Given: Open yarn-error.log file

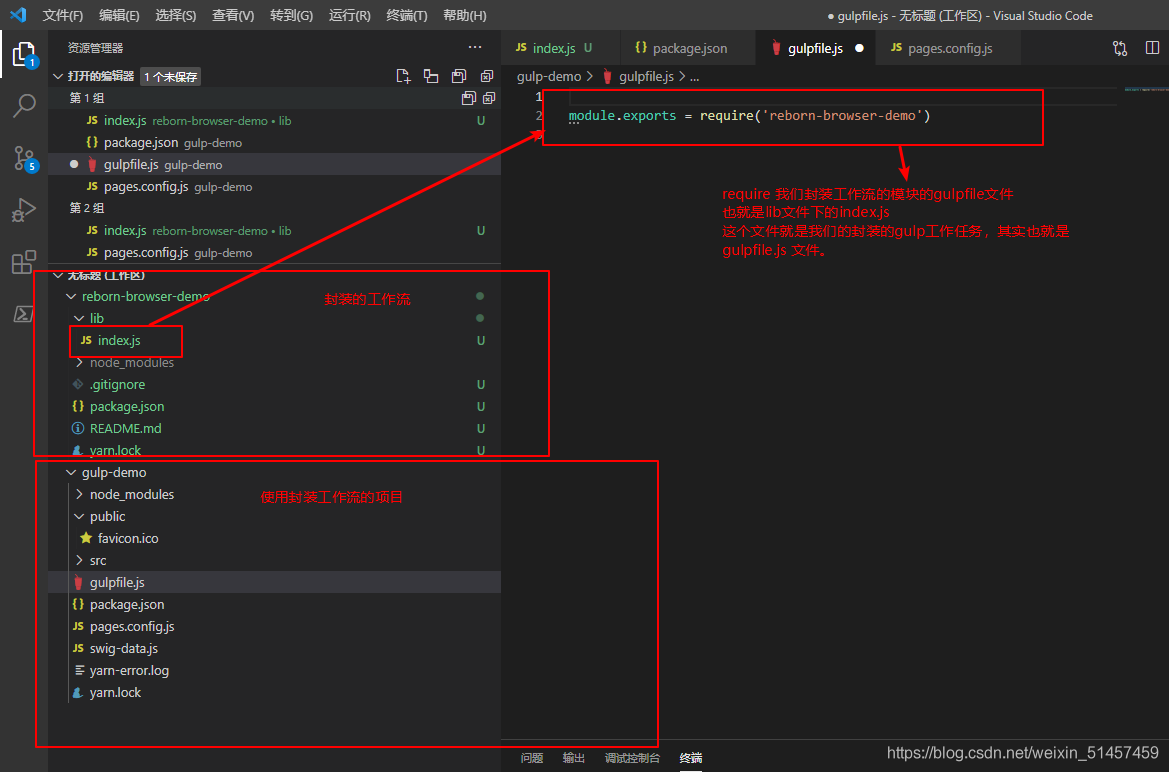Looking at the screenshot, I should pyautogui.click(x=274, y=670).
